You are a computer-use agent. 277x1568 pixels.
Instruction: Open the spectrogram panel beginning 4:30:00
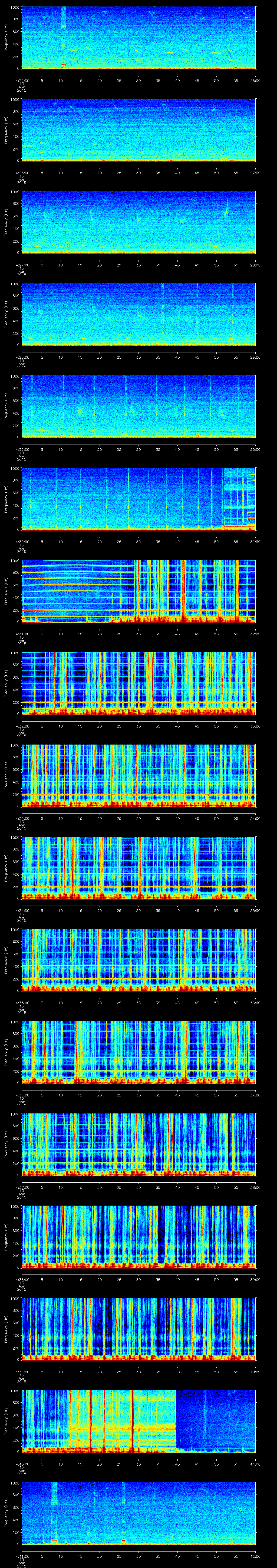pos(139,499)
